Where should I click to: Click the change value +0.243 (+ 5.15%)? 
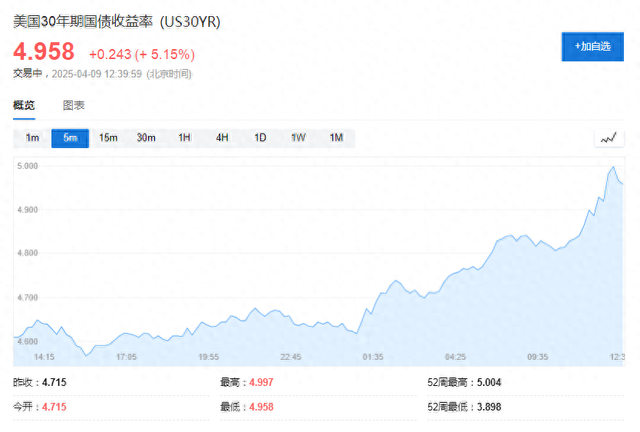pyautogui.click(x=142, y=54)
